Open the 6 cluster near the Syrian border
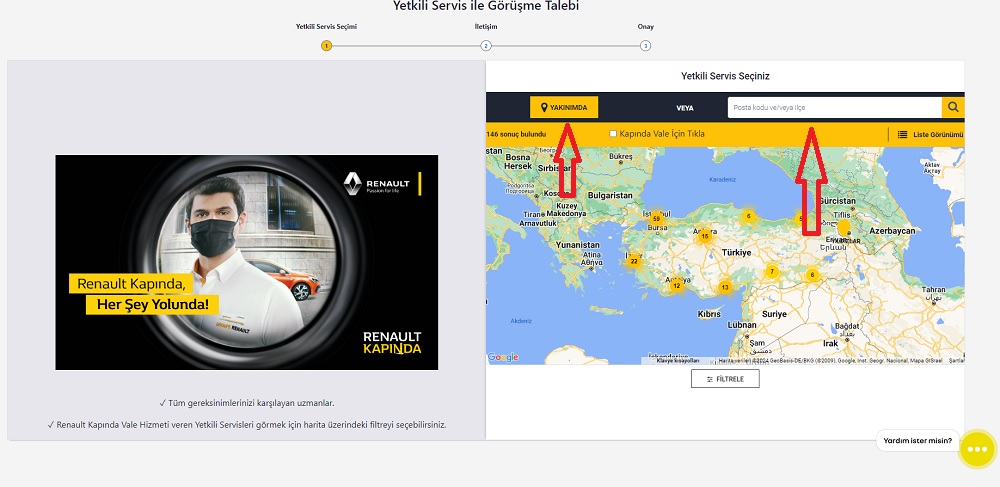Screen dimensions: 1000x487 (812, 275)
